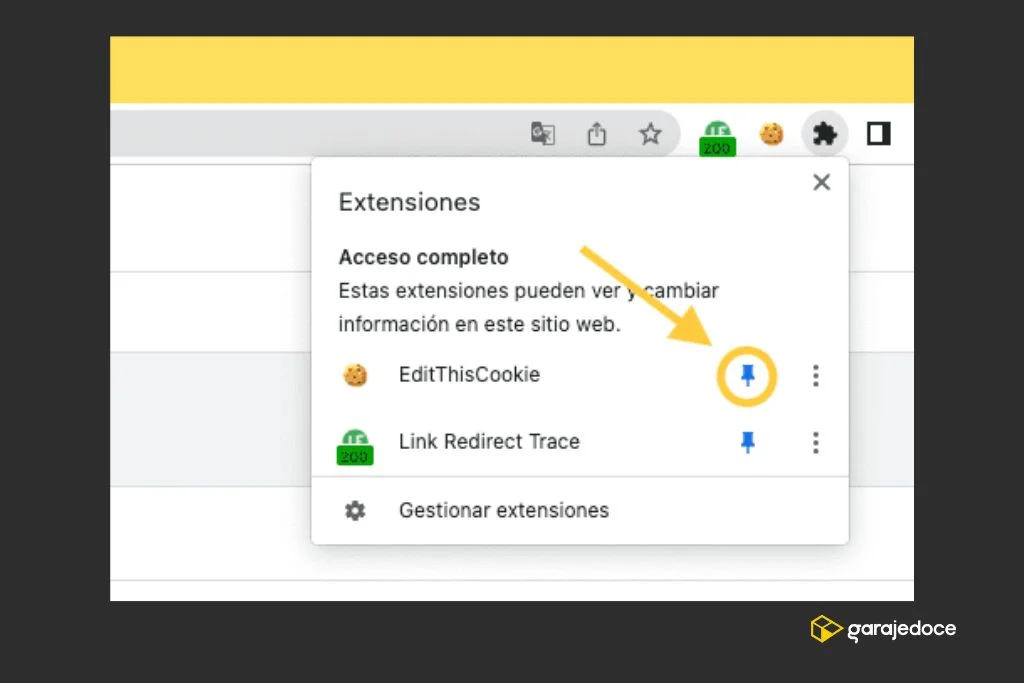Viewport: 1024px width, 683px height.
Task: Open Gestionar extensiones
Action: (x=580, y=510)
